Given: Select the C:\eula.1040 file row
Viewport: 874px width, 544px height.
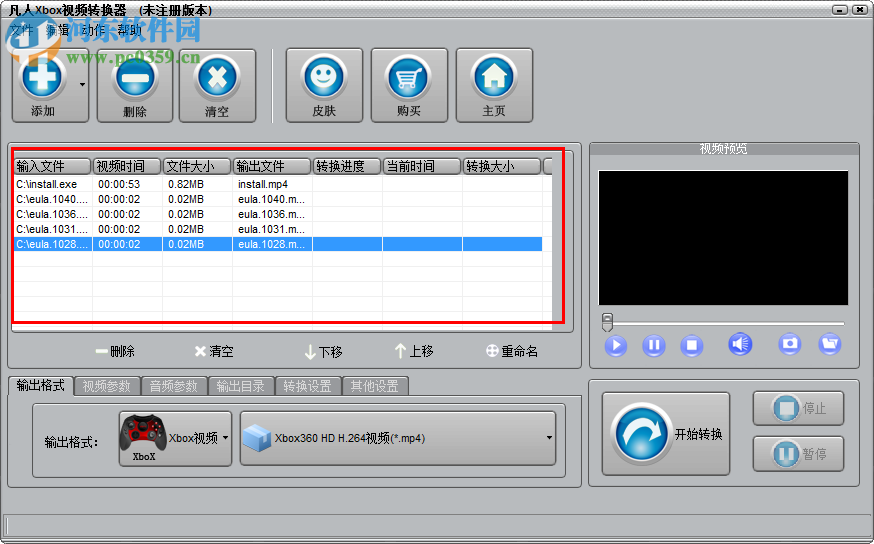Looking at the screenshot, I should (x=278, y=199).
